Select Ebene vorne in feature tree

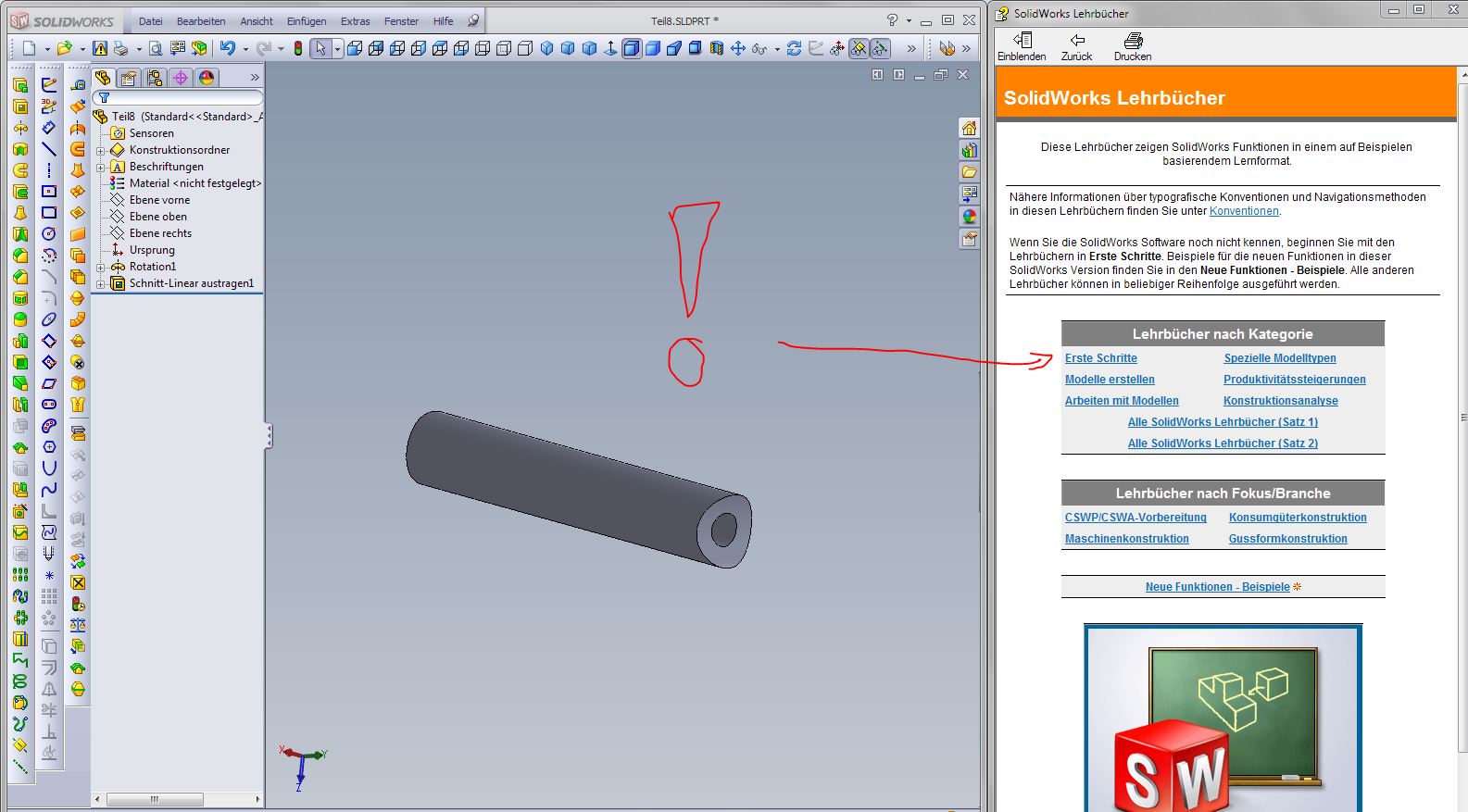point(159,200)
